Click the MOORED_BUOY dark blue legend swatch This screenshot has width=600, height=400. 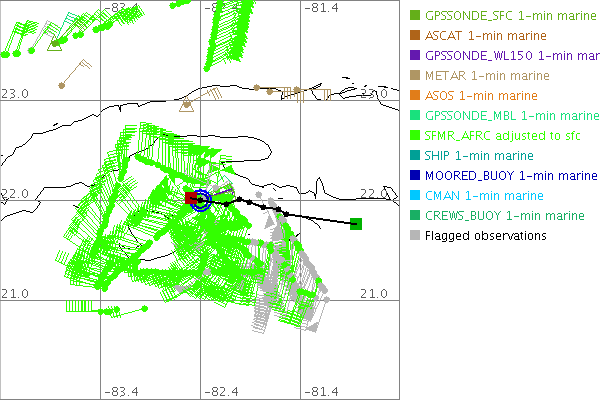click(x=415, y=176)
